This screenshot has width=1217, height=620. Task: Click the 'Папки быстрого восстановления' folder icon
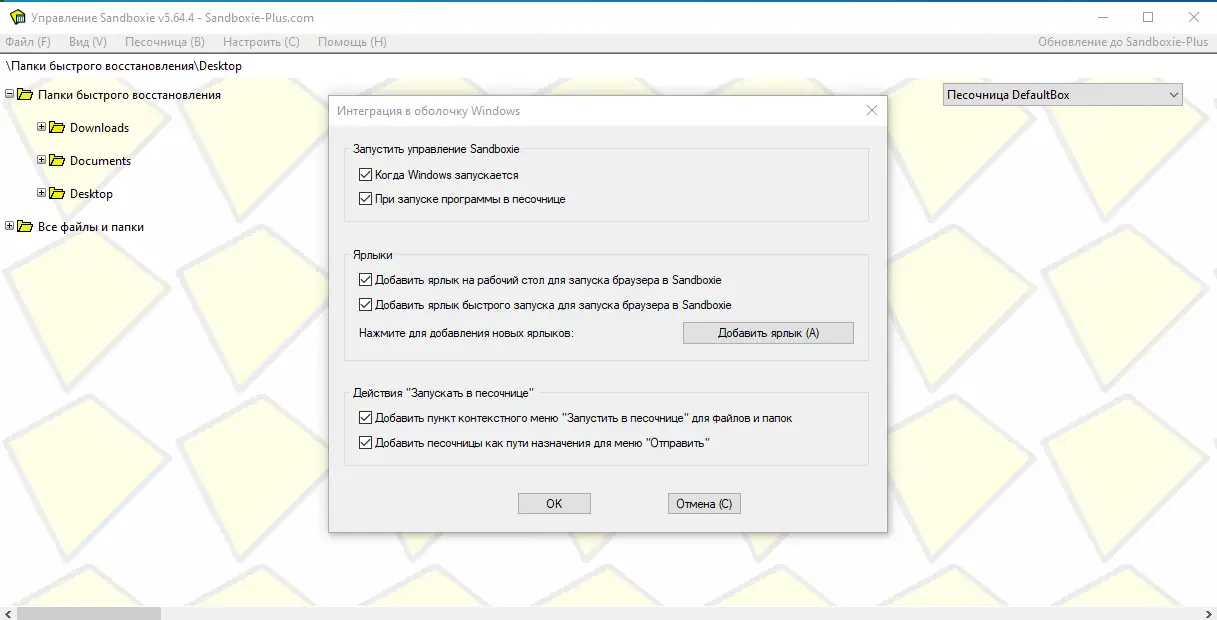tap(25, 95)
